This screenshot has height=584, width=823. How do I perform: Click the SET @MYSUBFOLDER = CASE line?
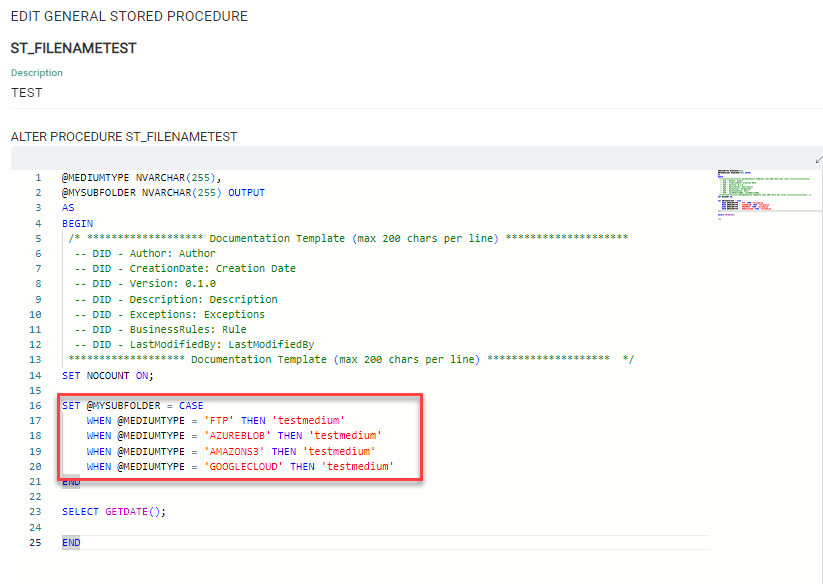coord(132,406)
